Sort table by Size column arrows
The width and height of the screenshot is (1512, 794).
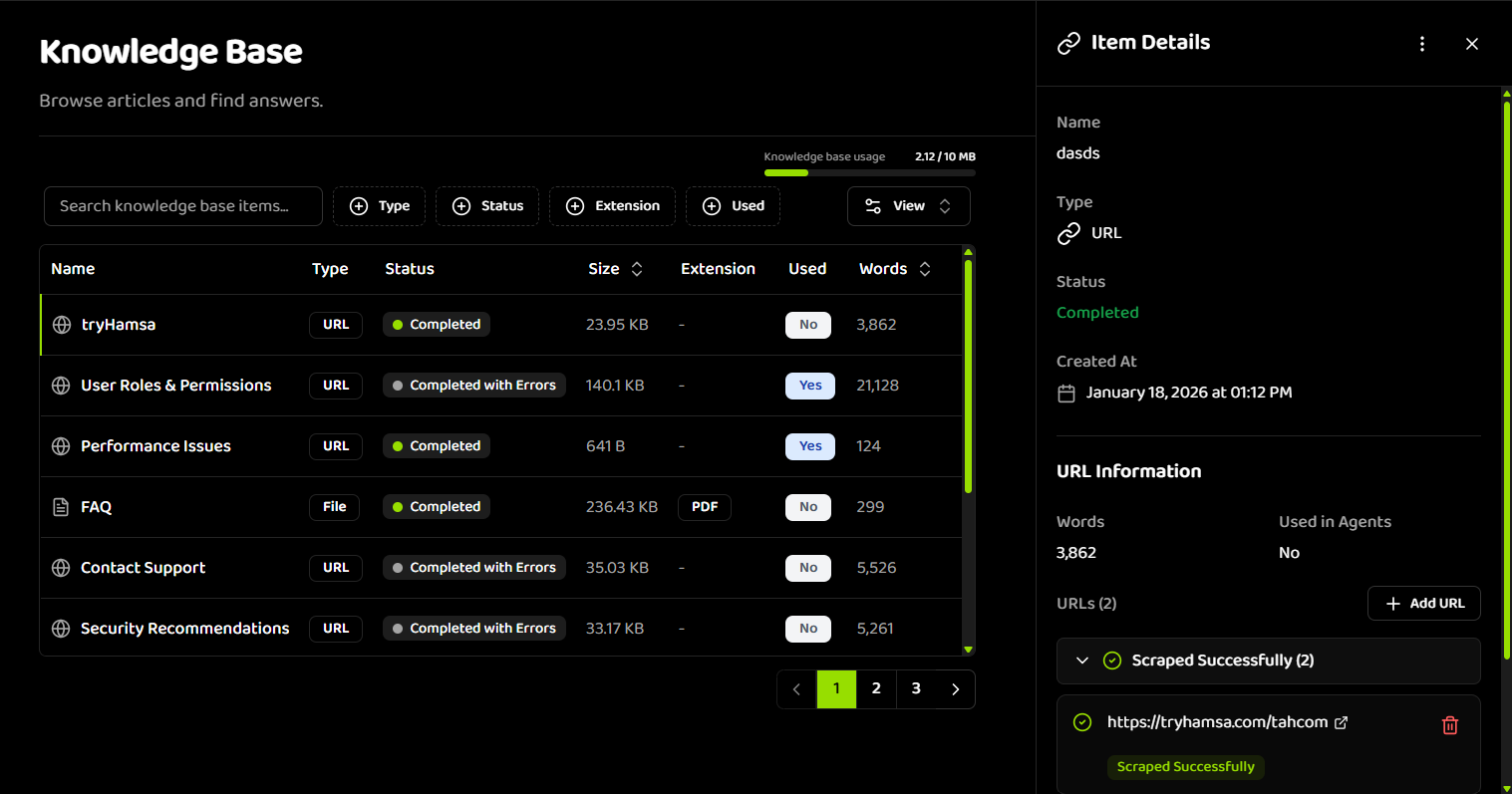click(x=637, y=269)
